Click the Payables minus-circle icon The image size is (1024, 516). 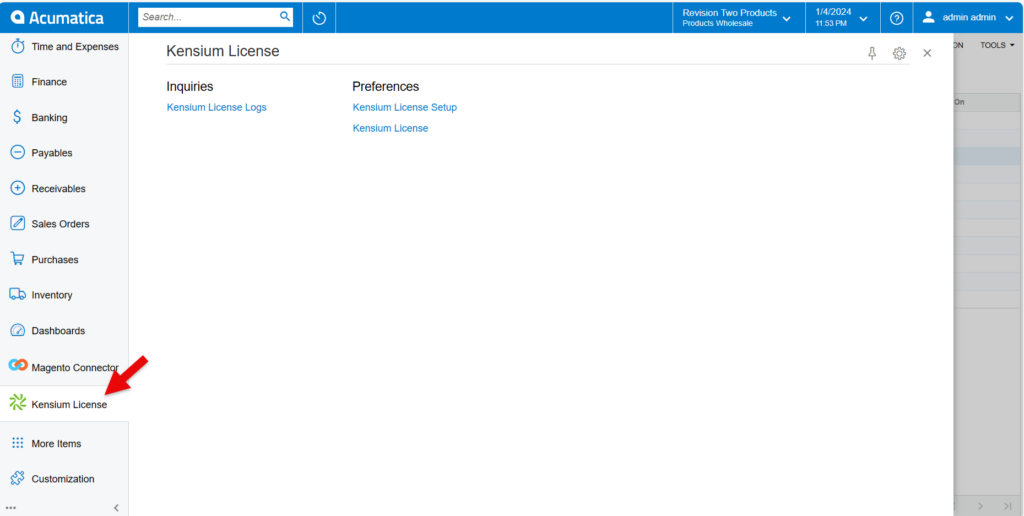(x=18, y=153)
